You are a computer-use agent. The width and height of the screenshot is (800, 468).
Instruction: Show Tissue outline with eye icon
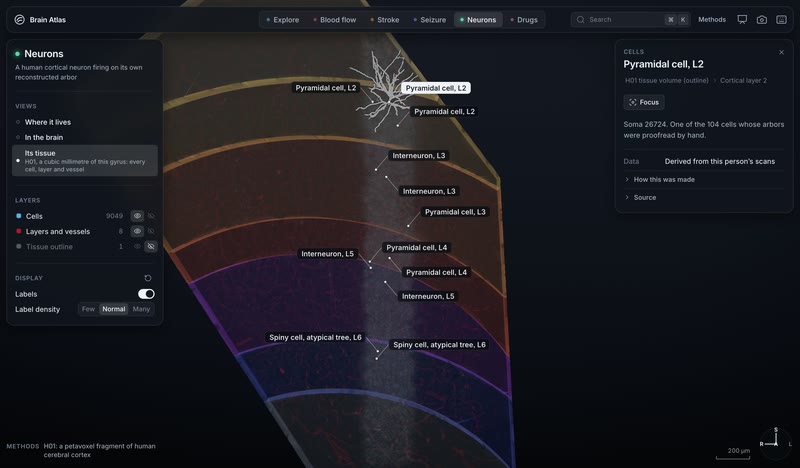[137, 247]
